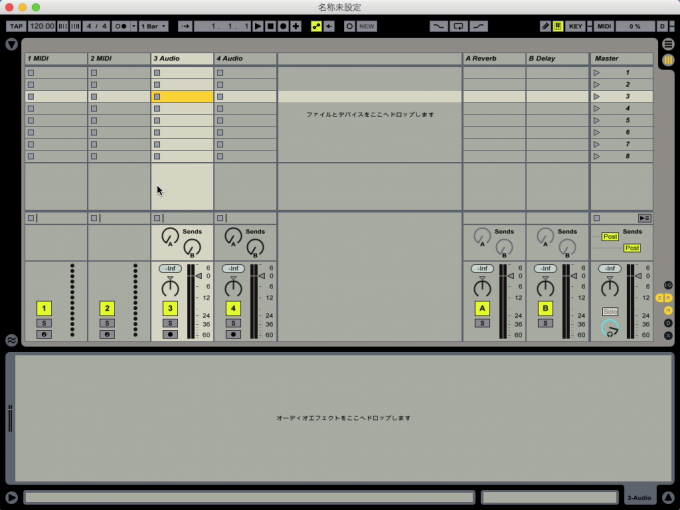680x510 pixels.
Task: Click the Stop All Clips button on Master
Action: pos(645,217)
